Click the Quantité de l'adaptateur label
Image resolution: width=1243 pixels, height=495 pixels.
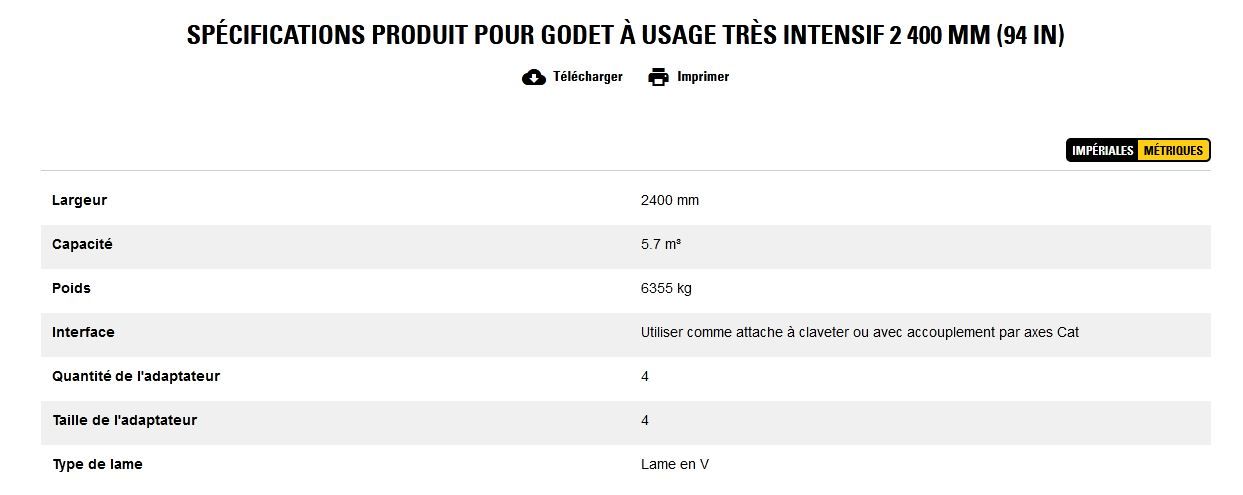[136, 376]
